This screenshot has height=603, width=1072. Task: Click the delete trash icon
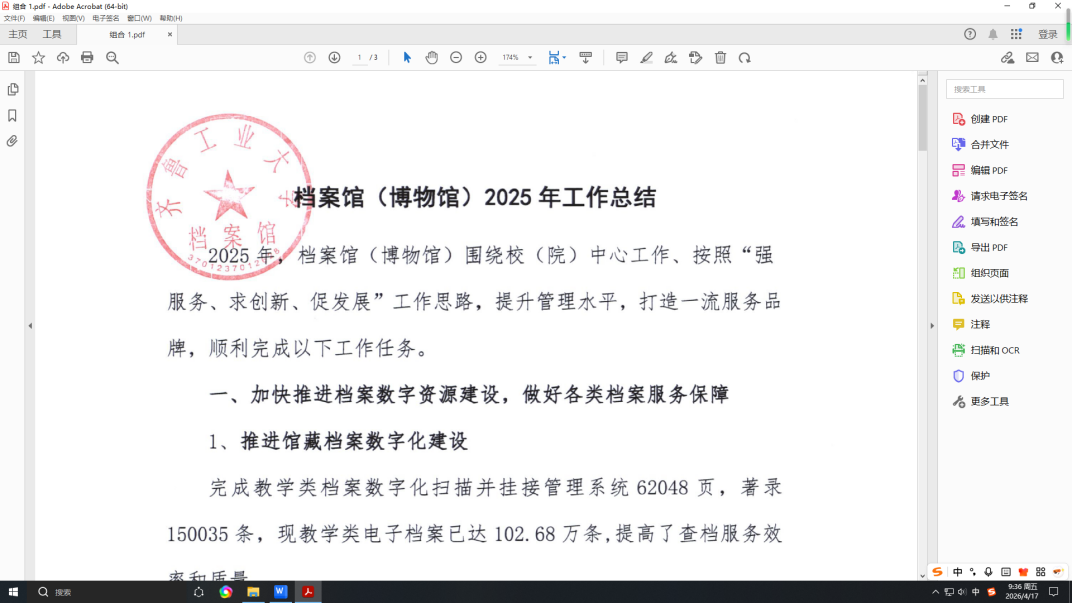pyautogui.click(x=720, y=58)
